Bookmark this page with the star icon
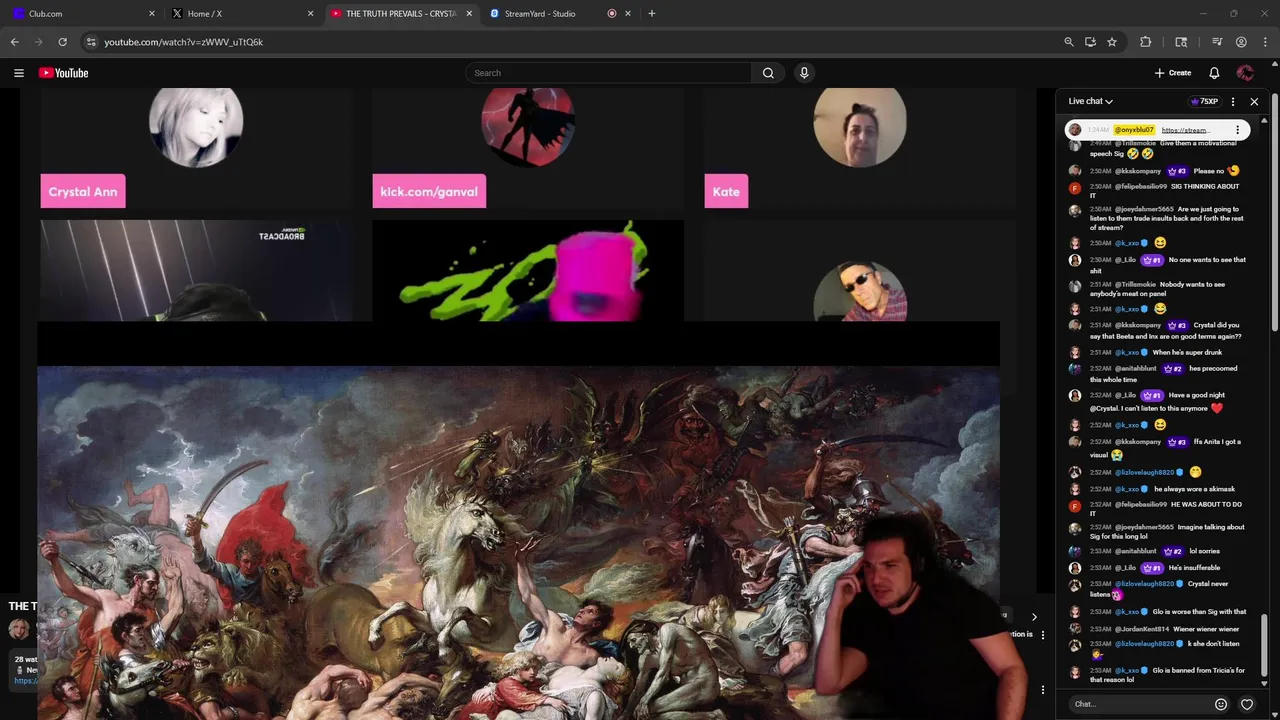 [x=1112, y=42]
